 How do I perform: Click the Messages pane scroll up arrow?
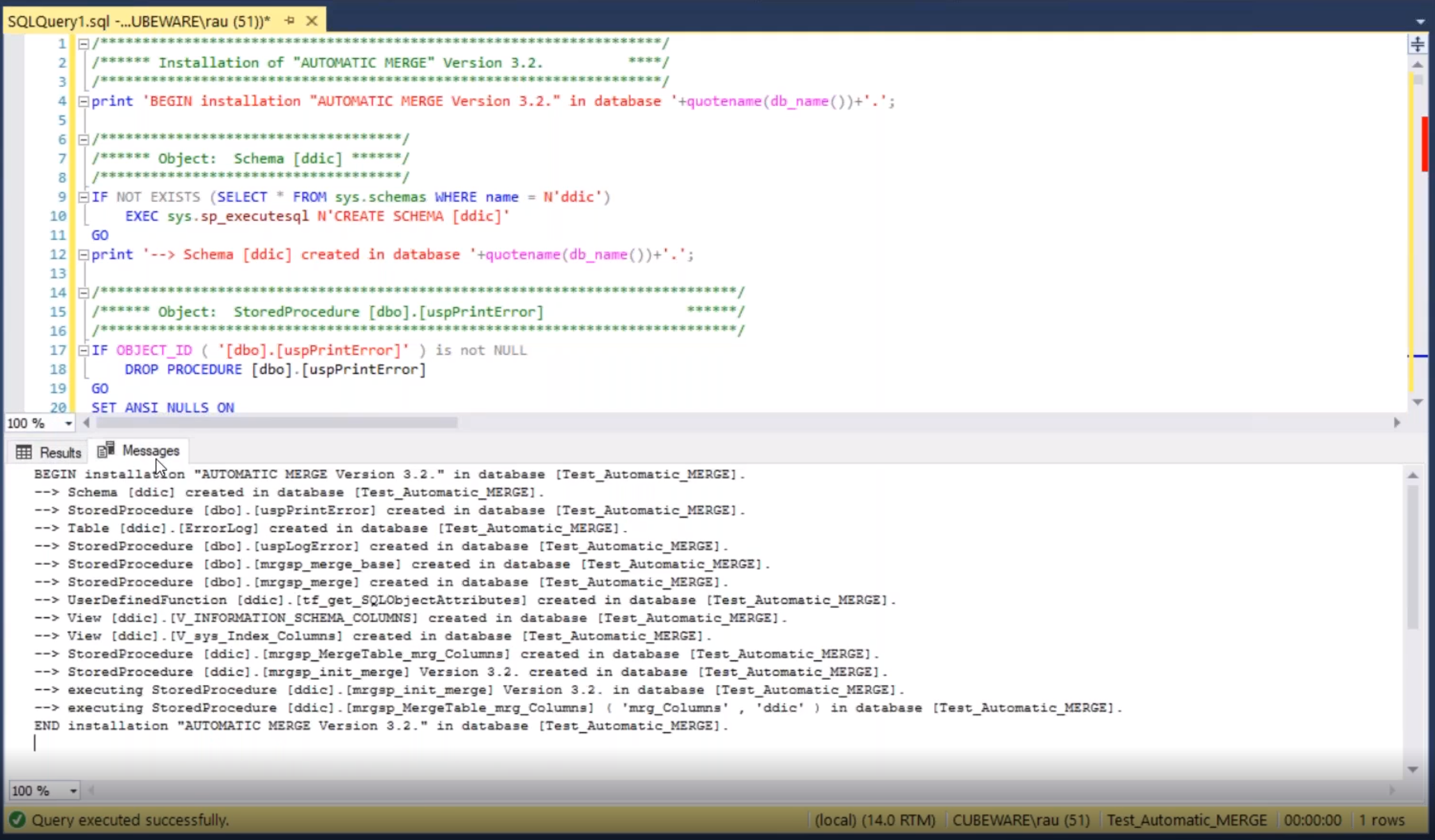click(1413, 476)
